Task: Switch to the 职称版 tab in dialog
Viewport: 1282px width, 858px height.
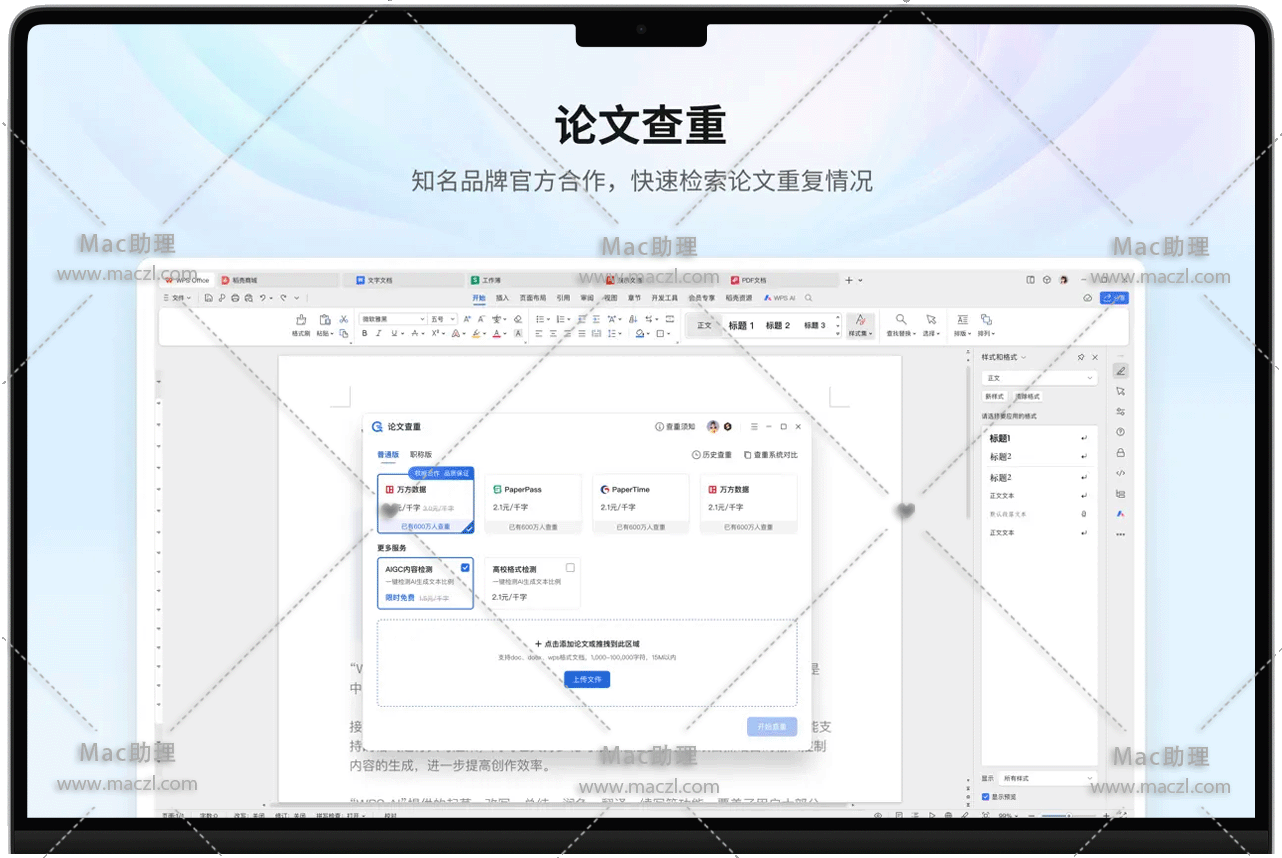Action: [421, 455]
